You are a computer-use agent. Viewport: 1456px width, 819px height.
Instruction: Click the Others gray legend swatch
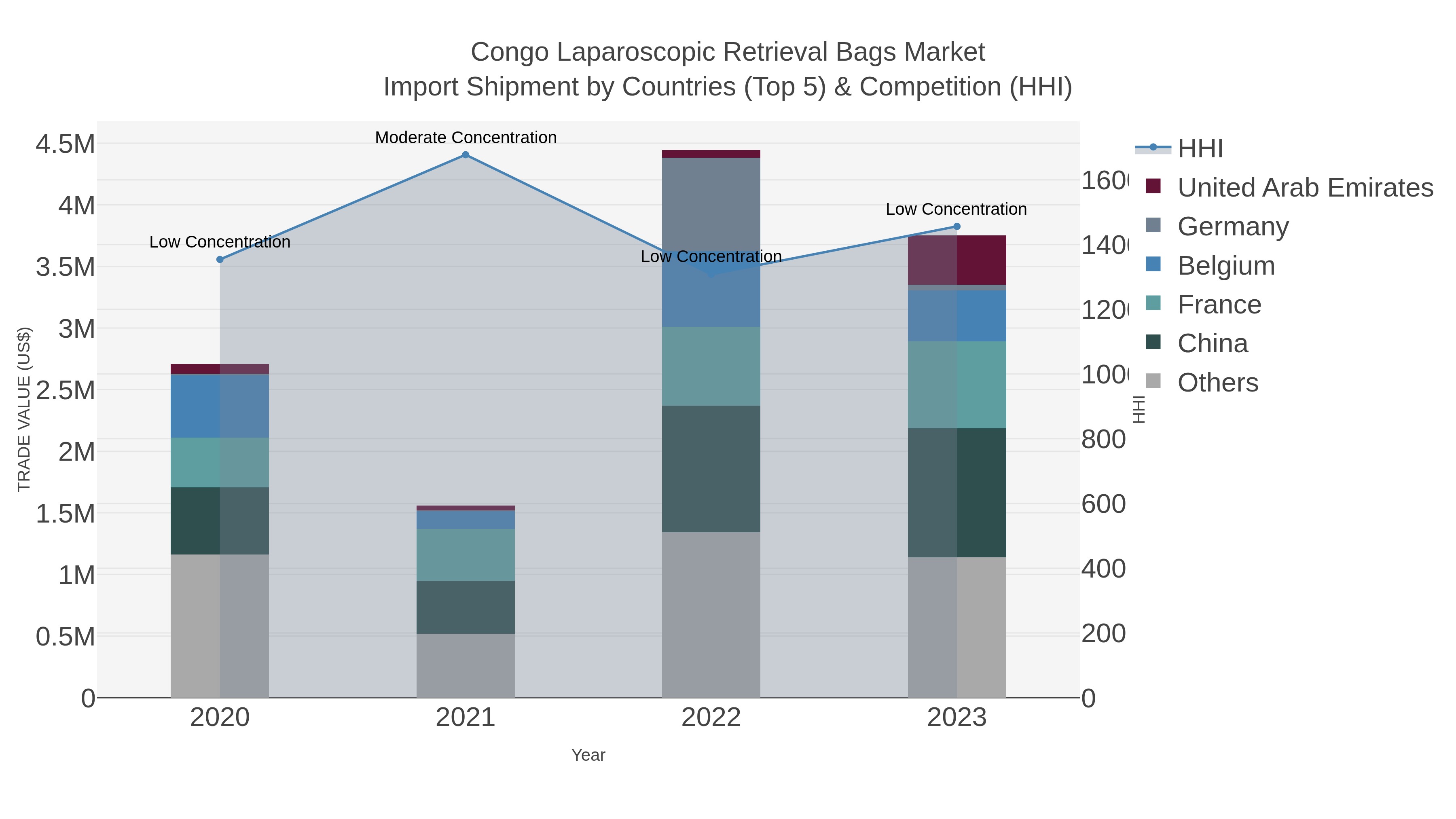(x=1153, y=381)
